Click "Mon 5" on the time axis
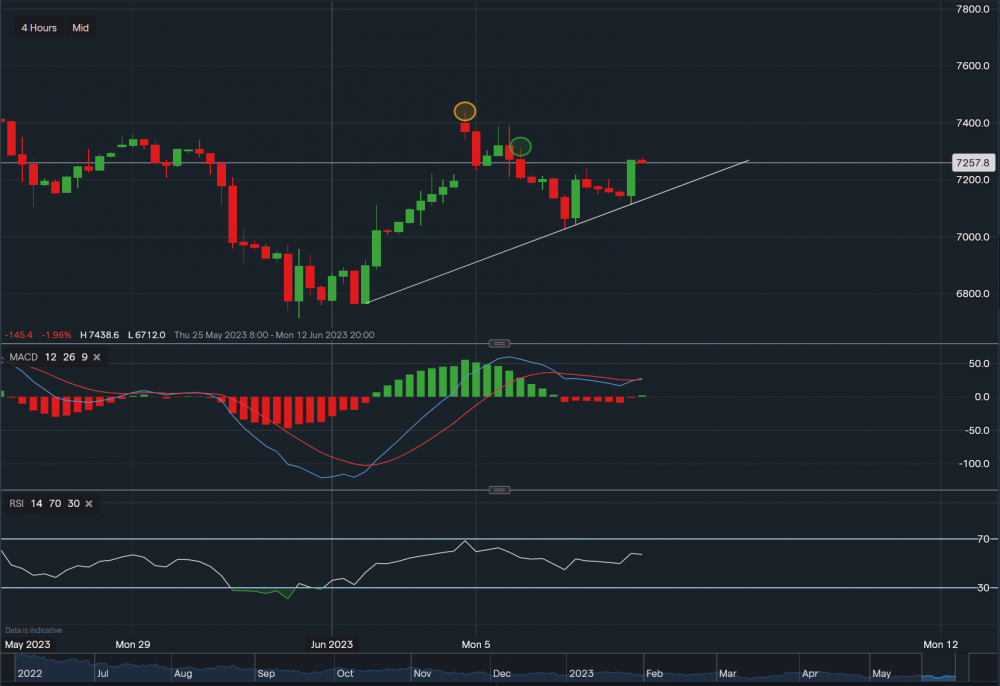Image resolution: width=1000 pixels, height=686 pixels. click(x=476, y=645)
